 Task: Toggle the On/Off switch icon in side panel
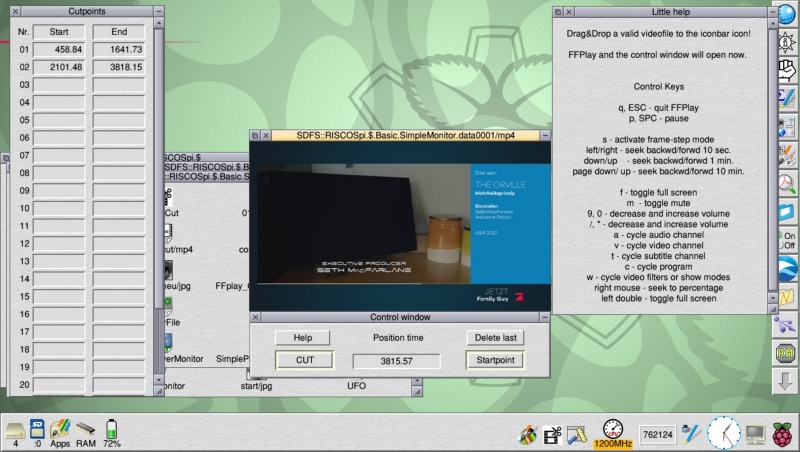787,239
